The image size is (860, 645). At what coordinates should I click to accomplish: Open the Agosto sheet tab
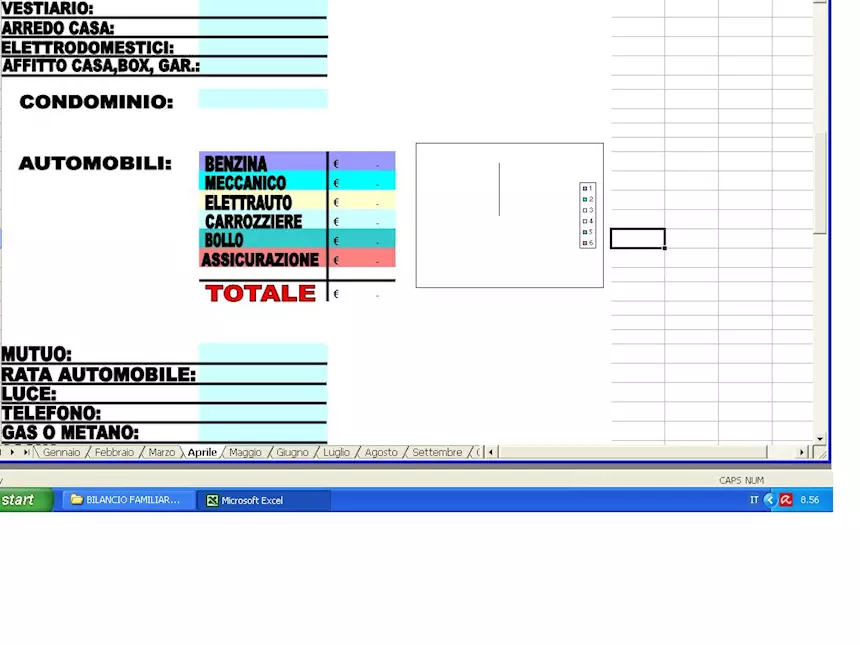381,452
